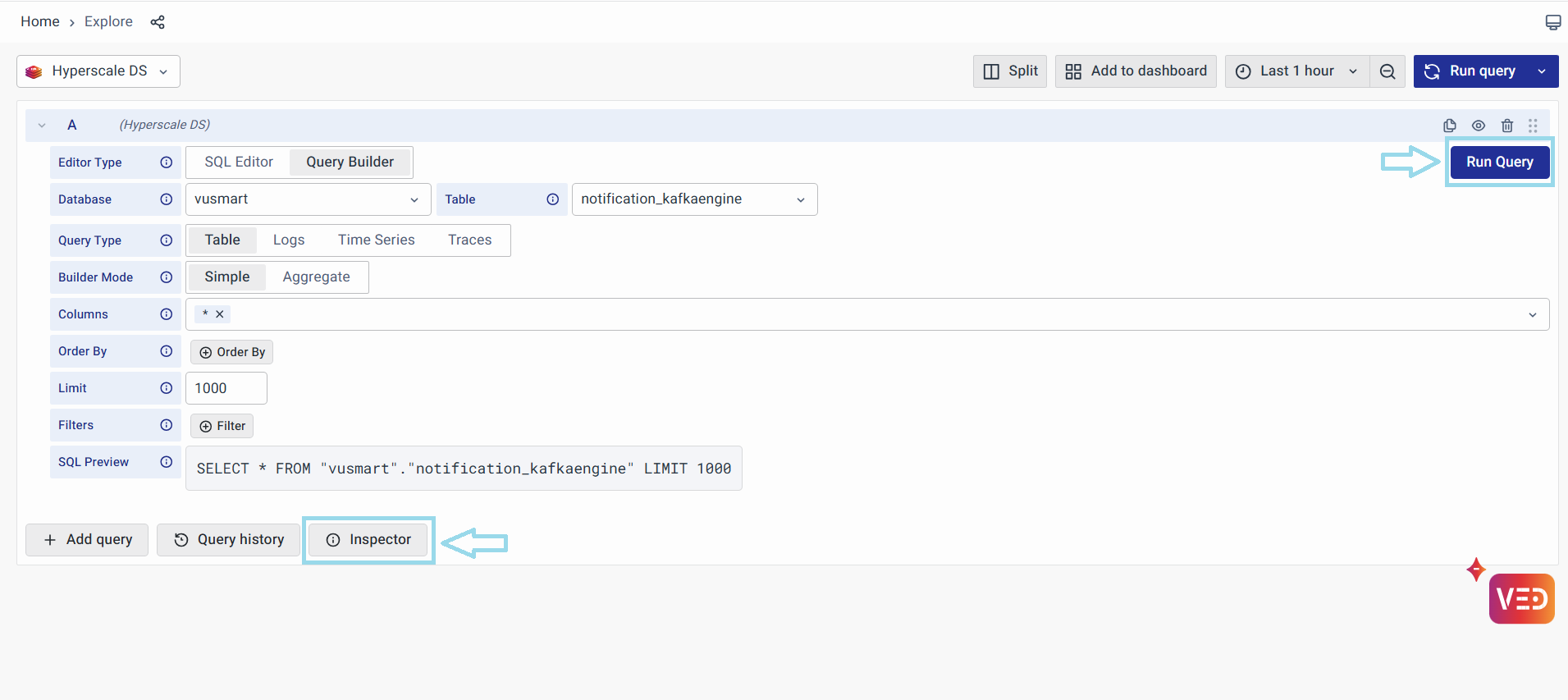Click the share icon next to Explore

click(158, 22)
